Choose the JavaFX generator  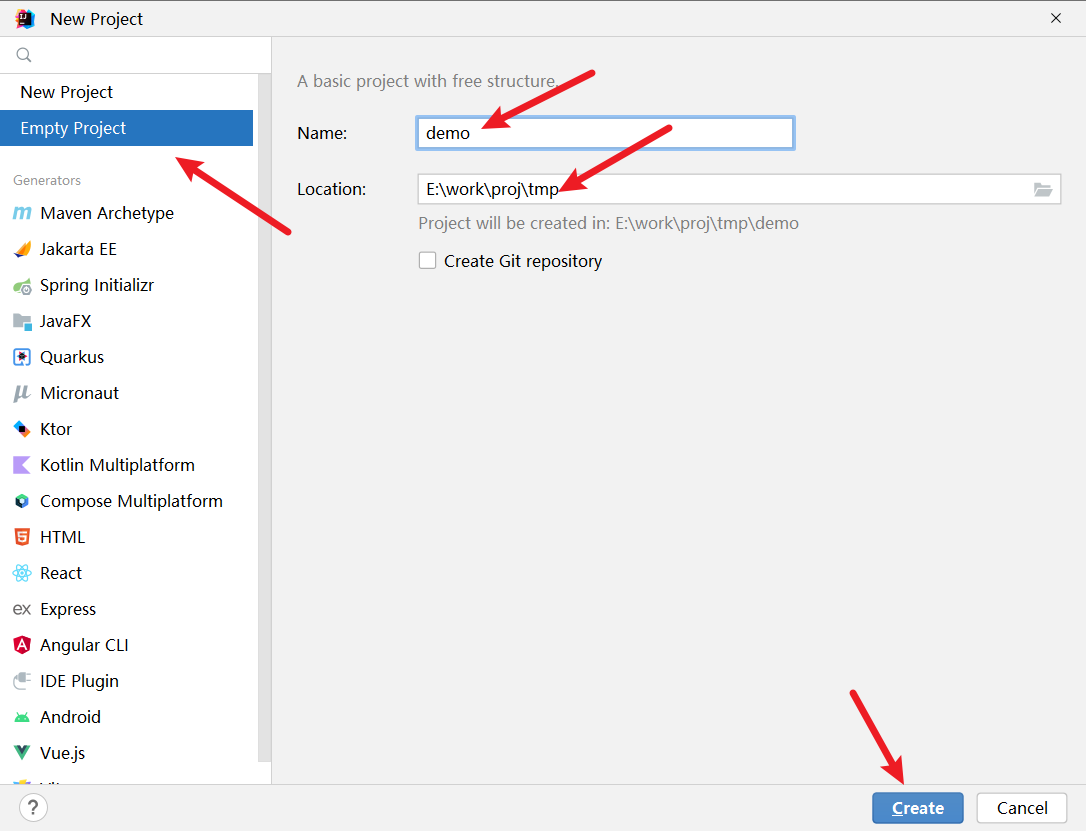coord(126,321)
